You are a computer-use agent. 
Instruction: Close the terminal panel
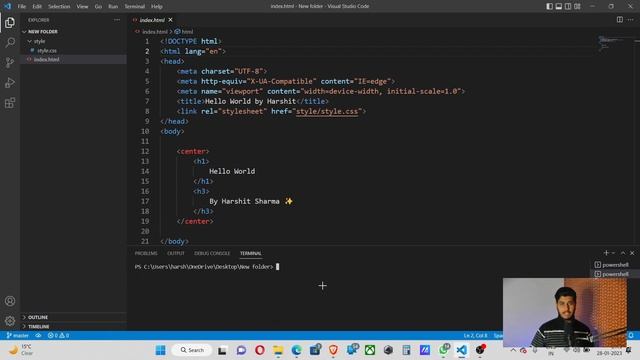(x=632, y=253)
